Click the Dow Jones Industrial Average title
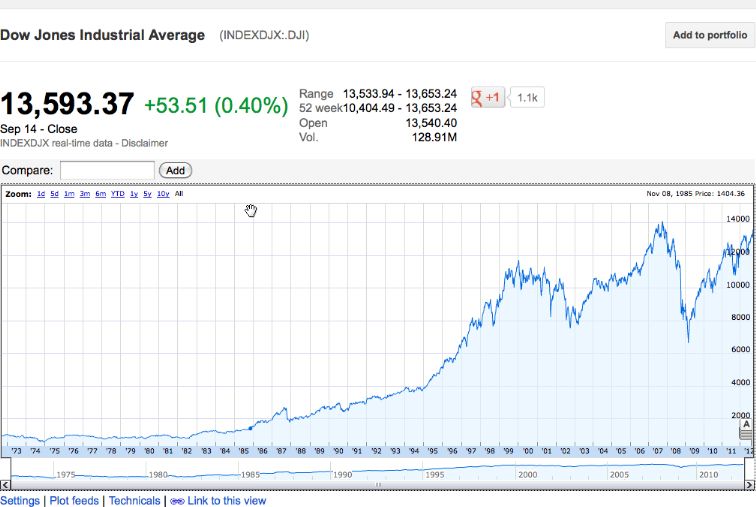The width and height of the screenshot is (756, 507). [x=102, y=35]
